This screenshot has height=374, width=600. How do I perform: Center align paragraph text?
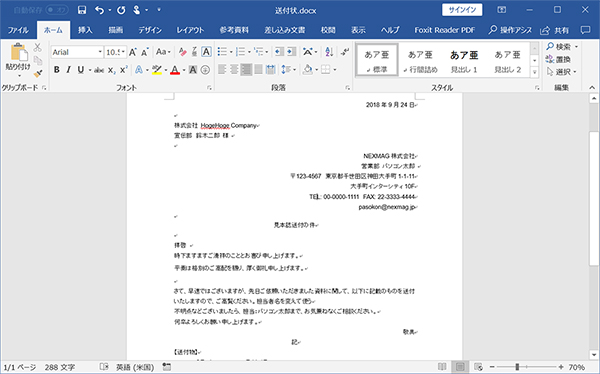(x=234, y=70)
